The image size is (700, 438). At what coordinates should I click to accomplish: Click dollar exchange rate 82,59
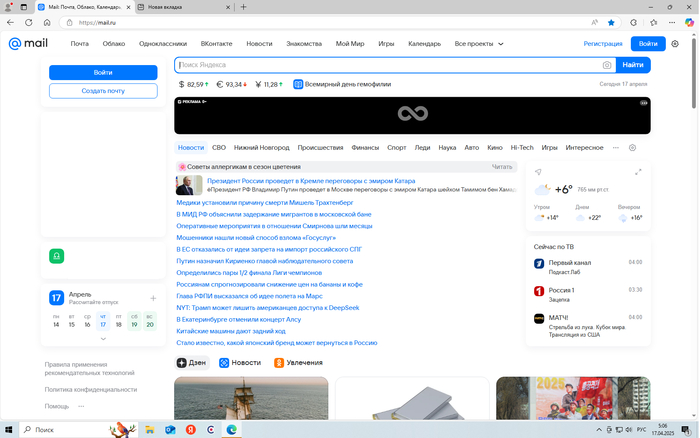point(194,84)
